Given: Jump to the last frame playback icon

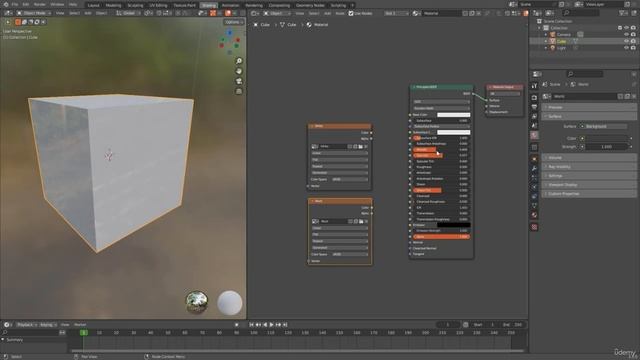Looking at the screenshot, I should [x=285, y=325].
